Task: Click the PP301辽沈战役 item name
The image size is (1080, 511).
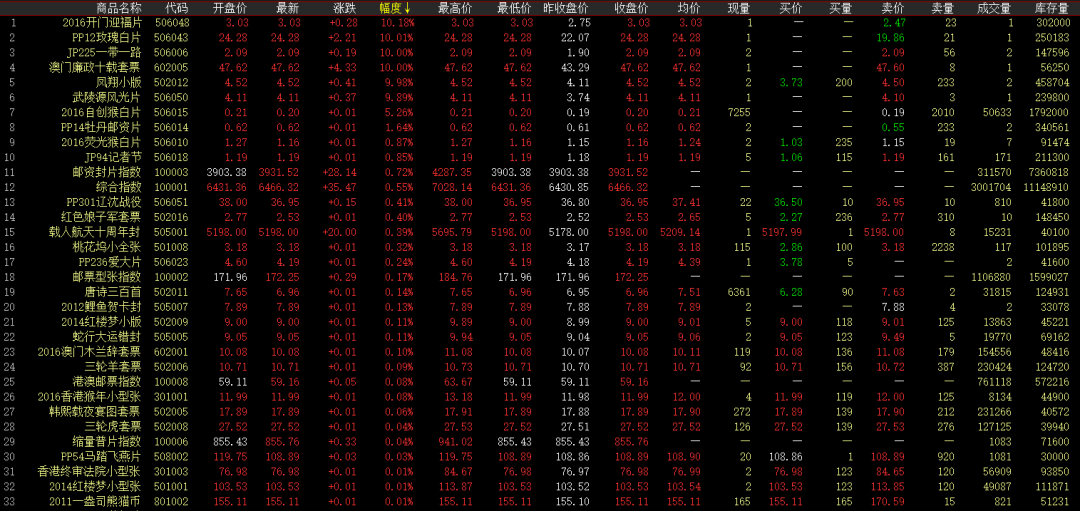Action: (x=104, y=201)
